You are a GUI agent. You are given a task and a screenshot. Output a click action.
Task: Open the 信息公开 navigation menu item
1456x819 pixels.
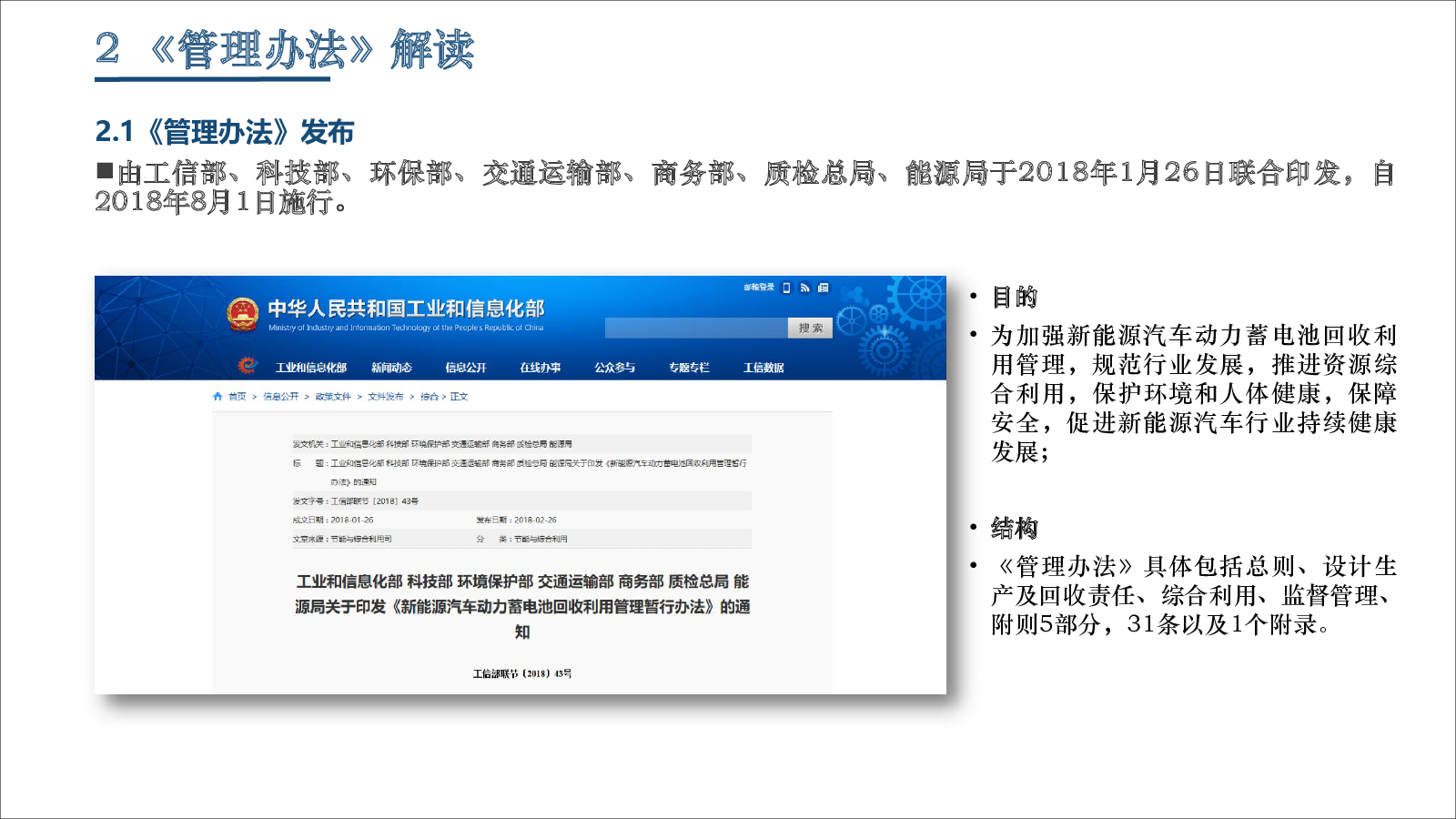click(466, 368)
